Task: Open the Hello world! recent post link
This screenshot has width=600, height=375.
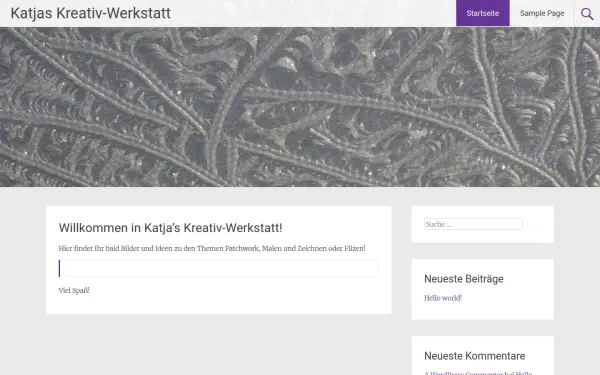Action: pos(443,298)
